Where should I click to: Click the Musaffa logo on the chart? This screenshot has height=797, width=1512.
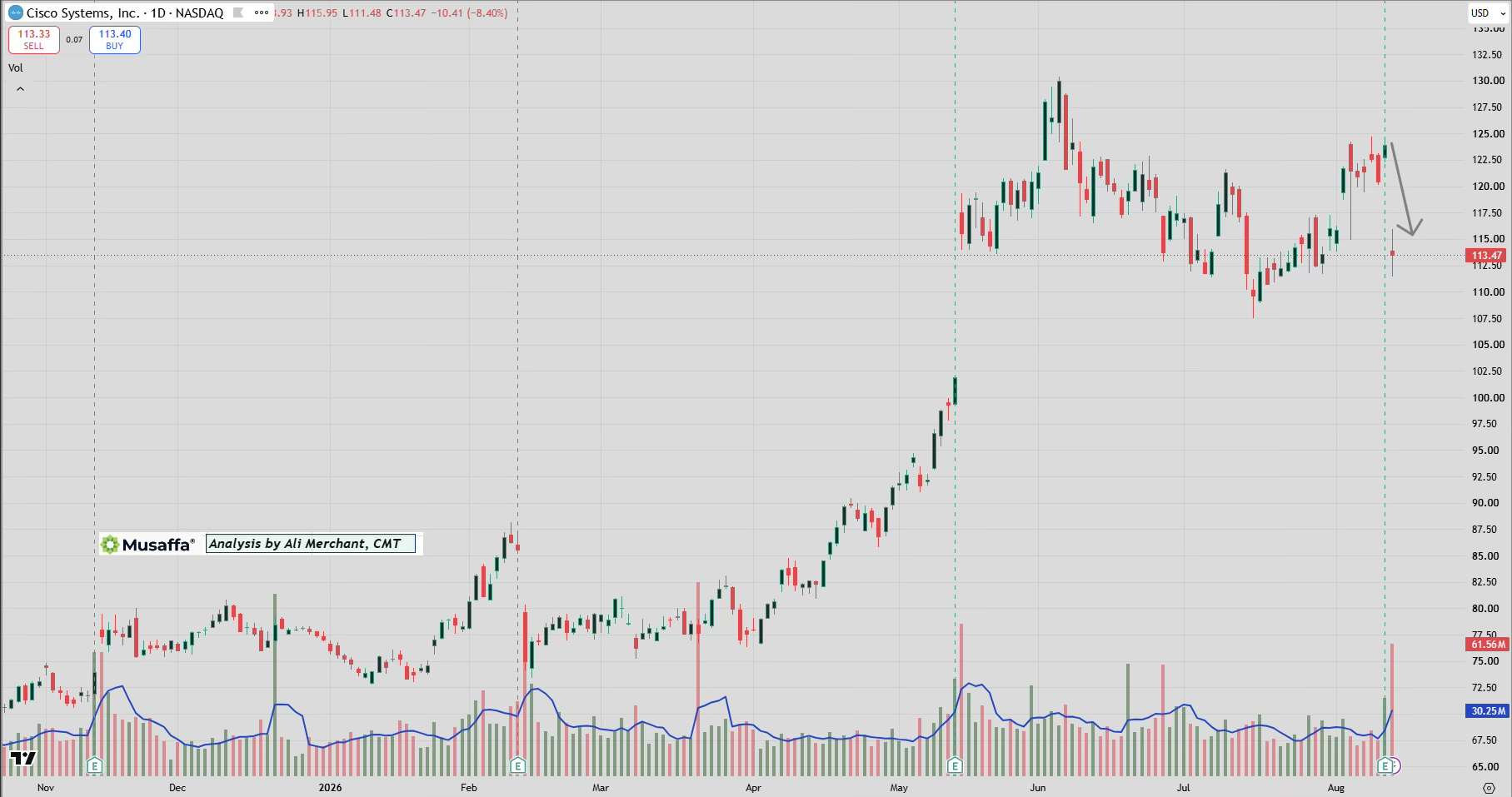[148, 545]
